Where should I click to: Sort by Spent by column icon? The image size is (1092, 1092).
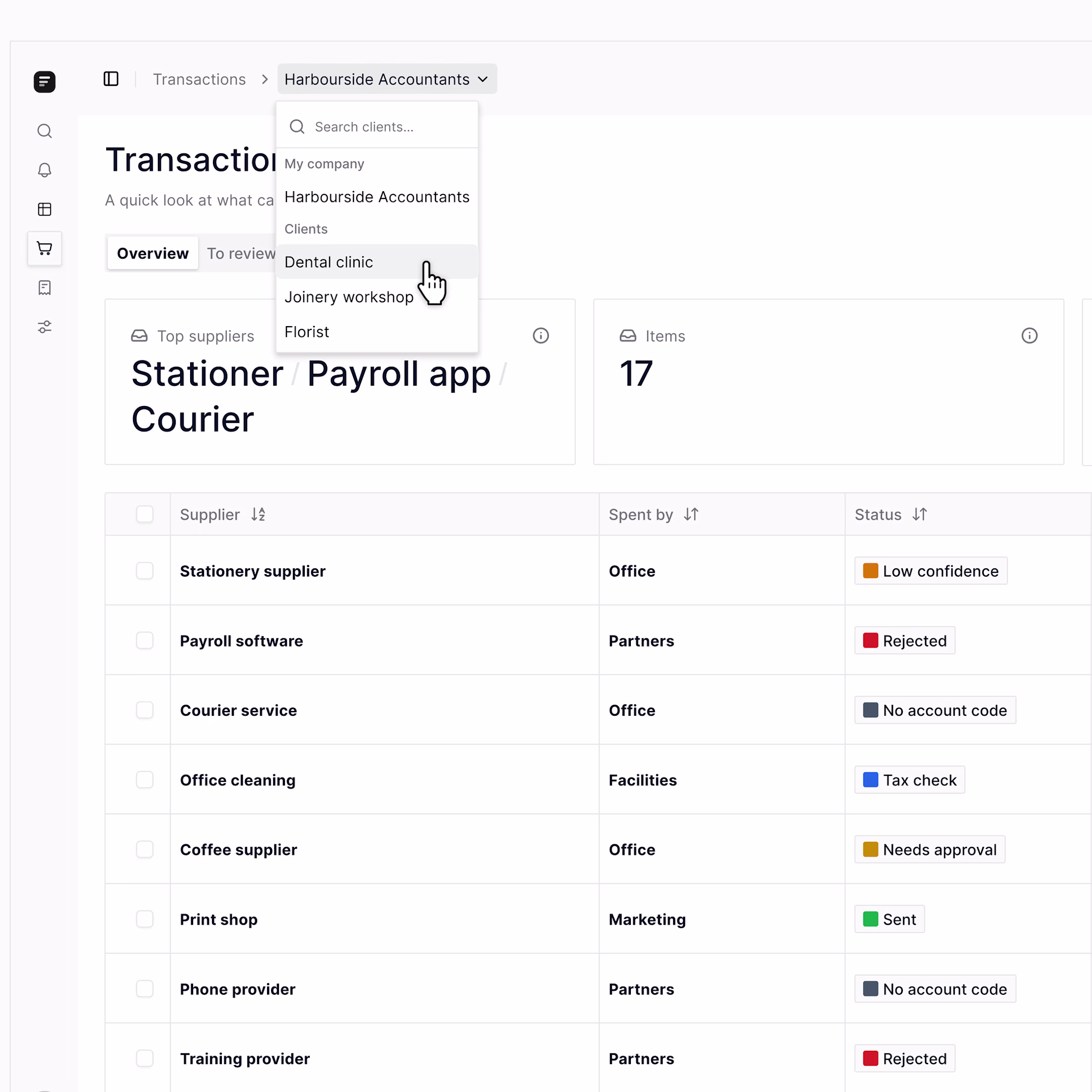(691, 514)
